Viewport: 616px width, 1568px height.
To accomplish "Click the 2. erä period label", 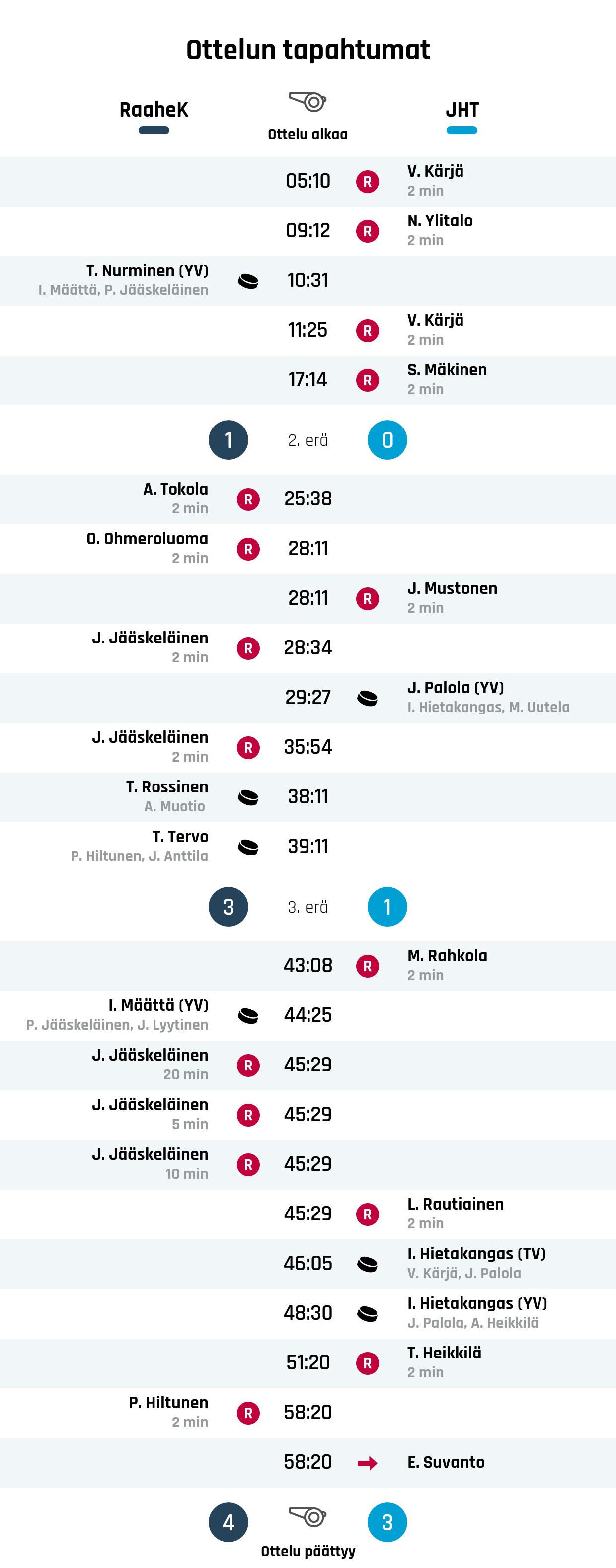I will (x=308, y=440).
